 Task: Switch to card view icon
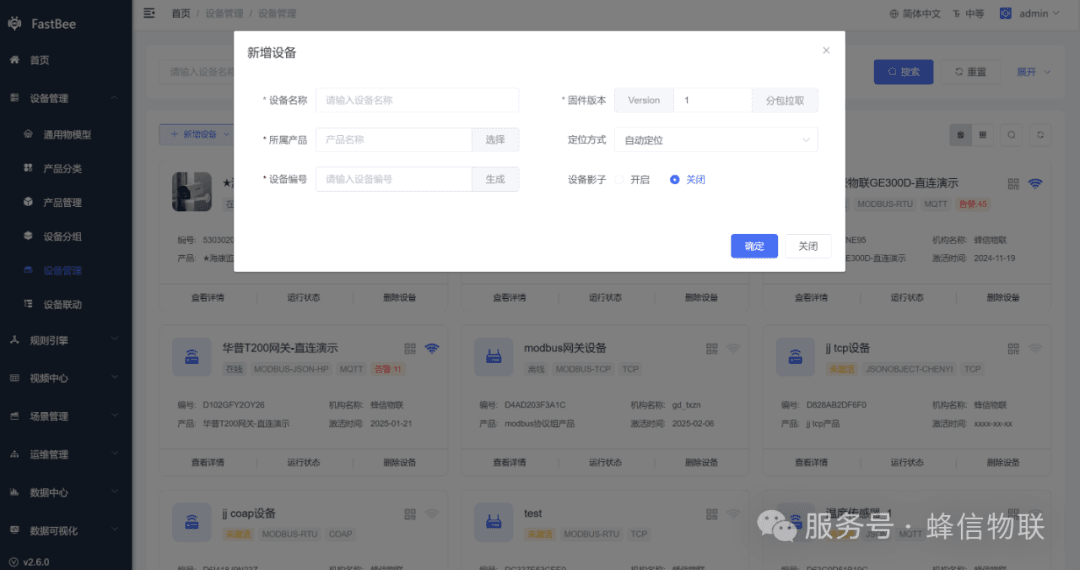[x=960, y=135]
